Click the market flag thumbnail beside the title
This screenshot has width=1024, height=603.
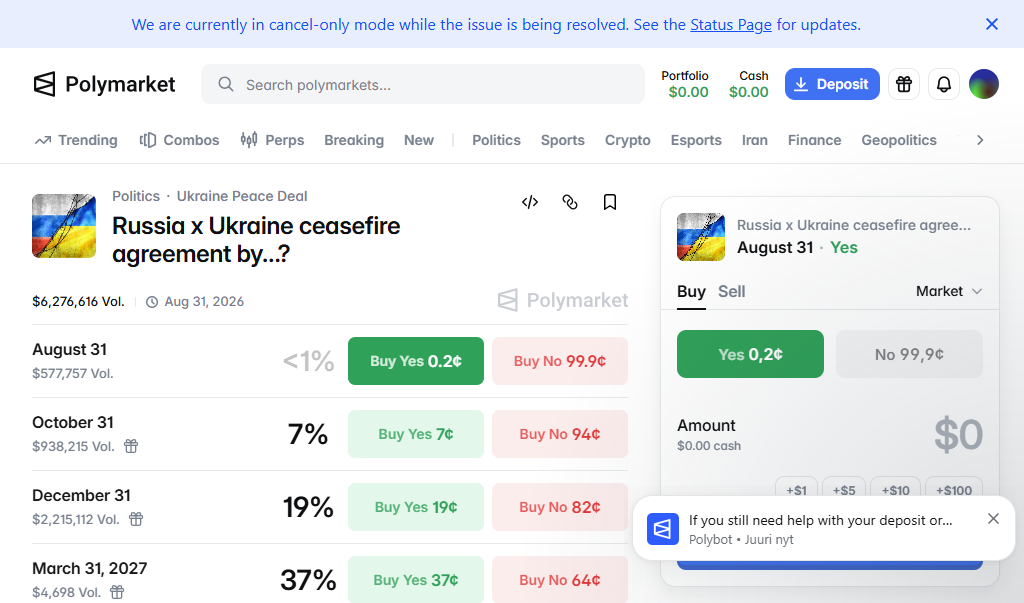pyautogui.click(x=64, y=226)
